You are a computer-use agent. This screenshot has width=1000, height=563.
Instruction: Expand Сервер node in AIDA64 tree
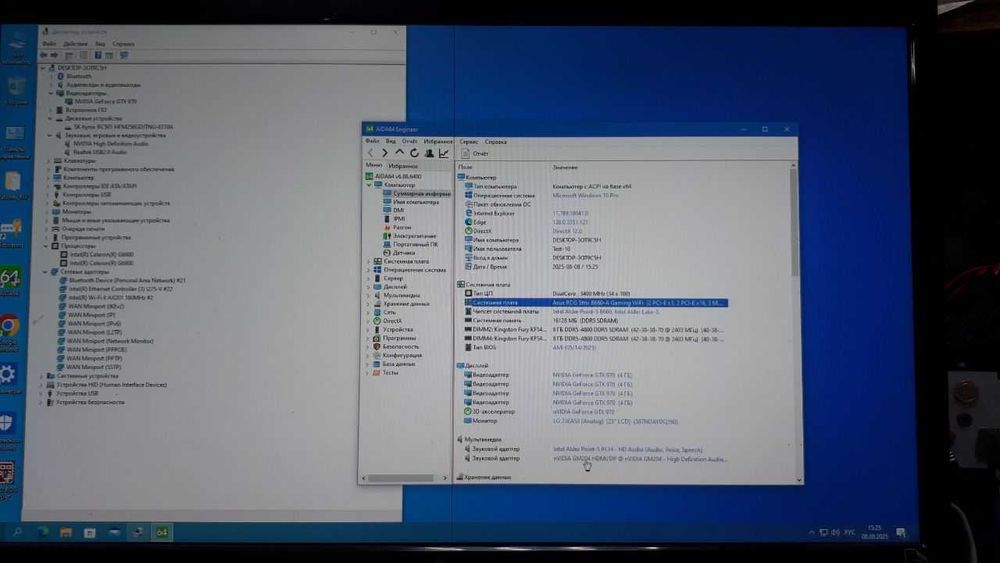coord(369,279)
